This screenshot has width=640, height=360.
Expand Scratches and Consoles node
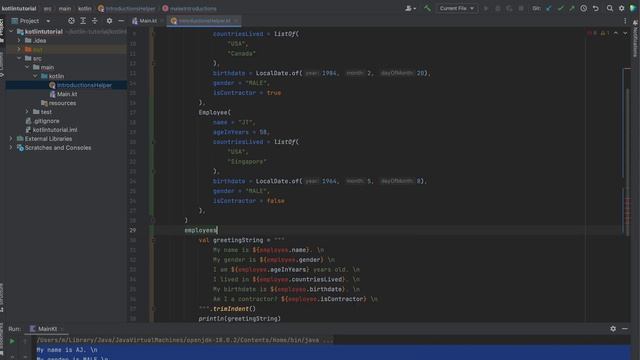pyautogui.click(x=11, y=148)
